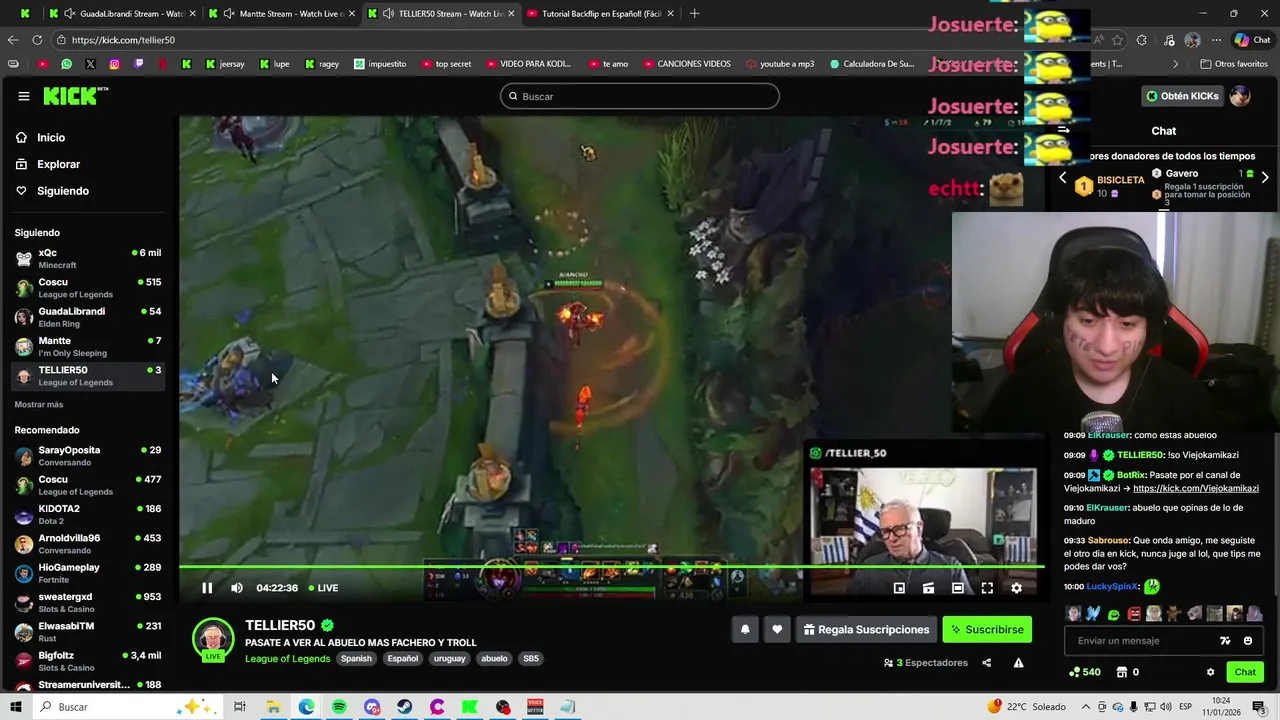Toggle picture-in-picture mini player

(899, 588)
